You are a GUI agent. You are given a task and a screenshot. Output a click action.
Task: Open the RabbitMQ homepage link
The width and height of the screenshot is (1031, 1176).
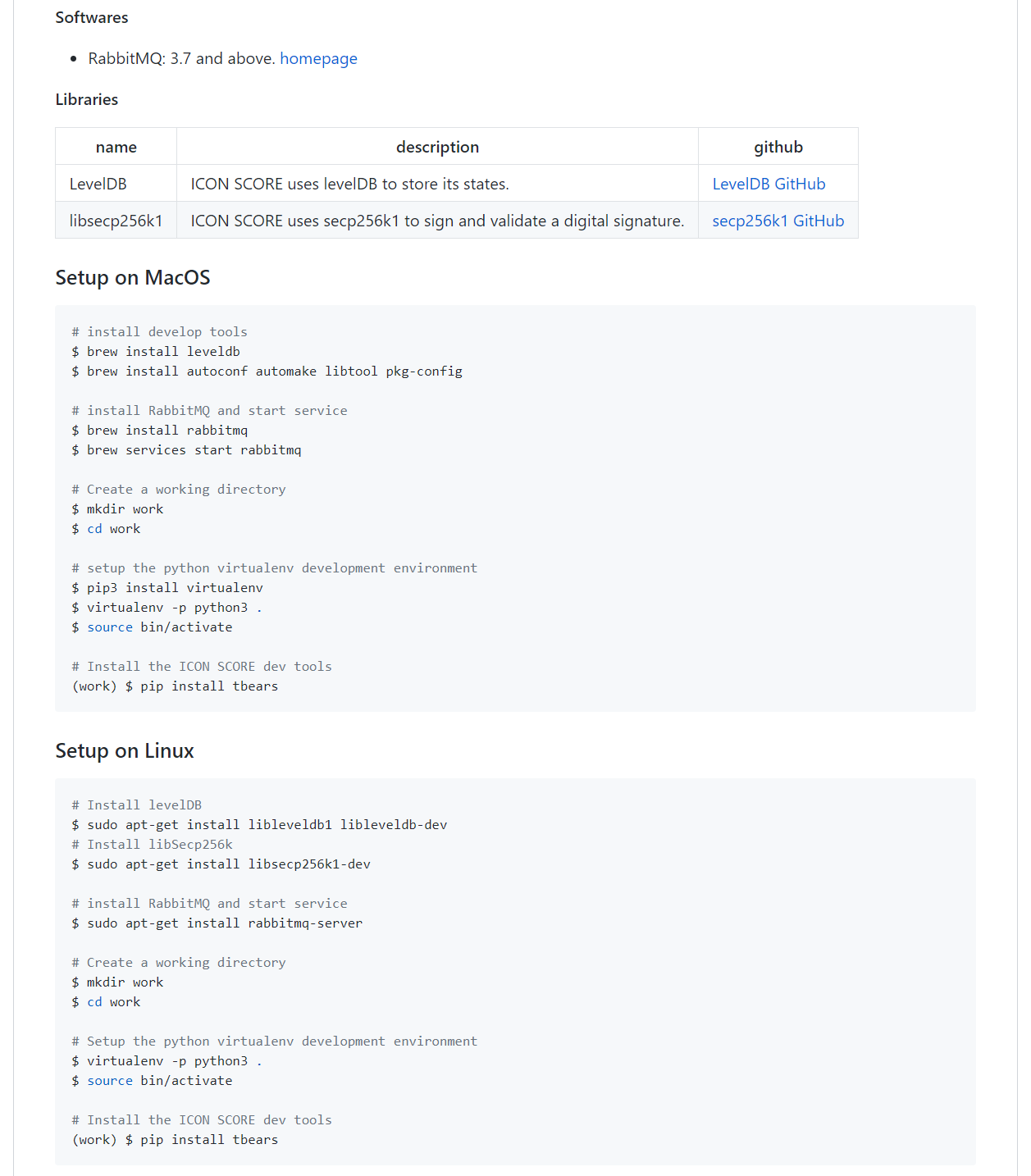click(x=318, y=58)
